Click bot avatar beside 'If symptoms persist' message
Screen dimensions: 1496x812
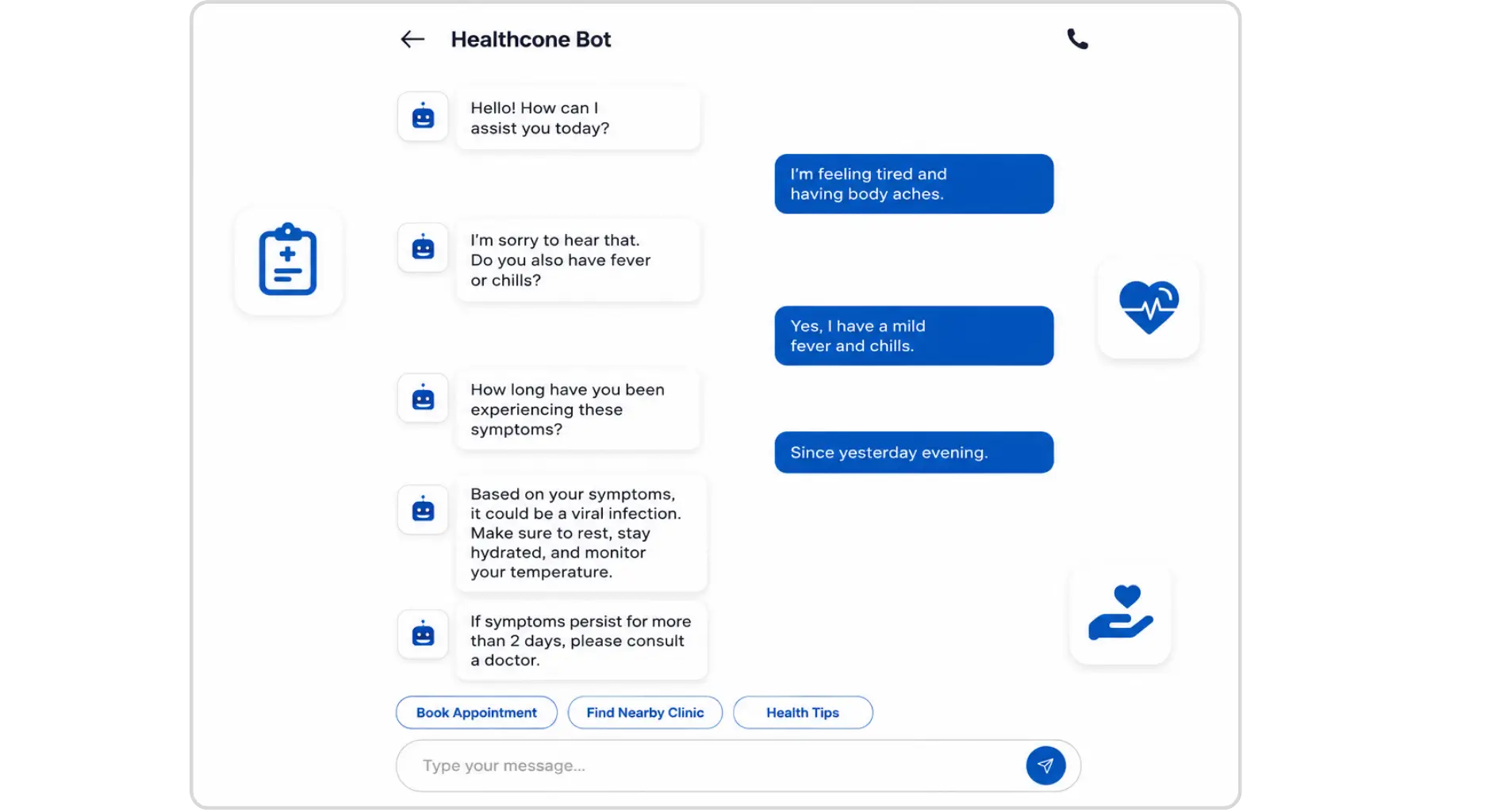coord(423,634)
